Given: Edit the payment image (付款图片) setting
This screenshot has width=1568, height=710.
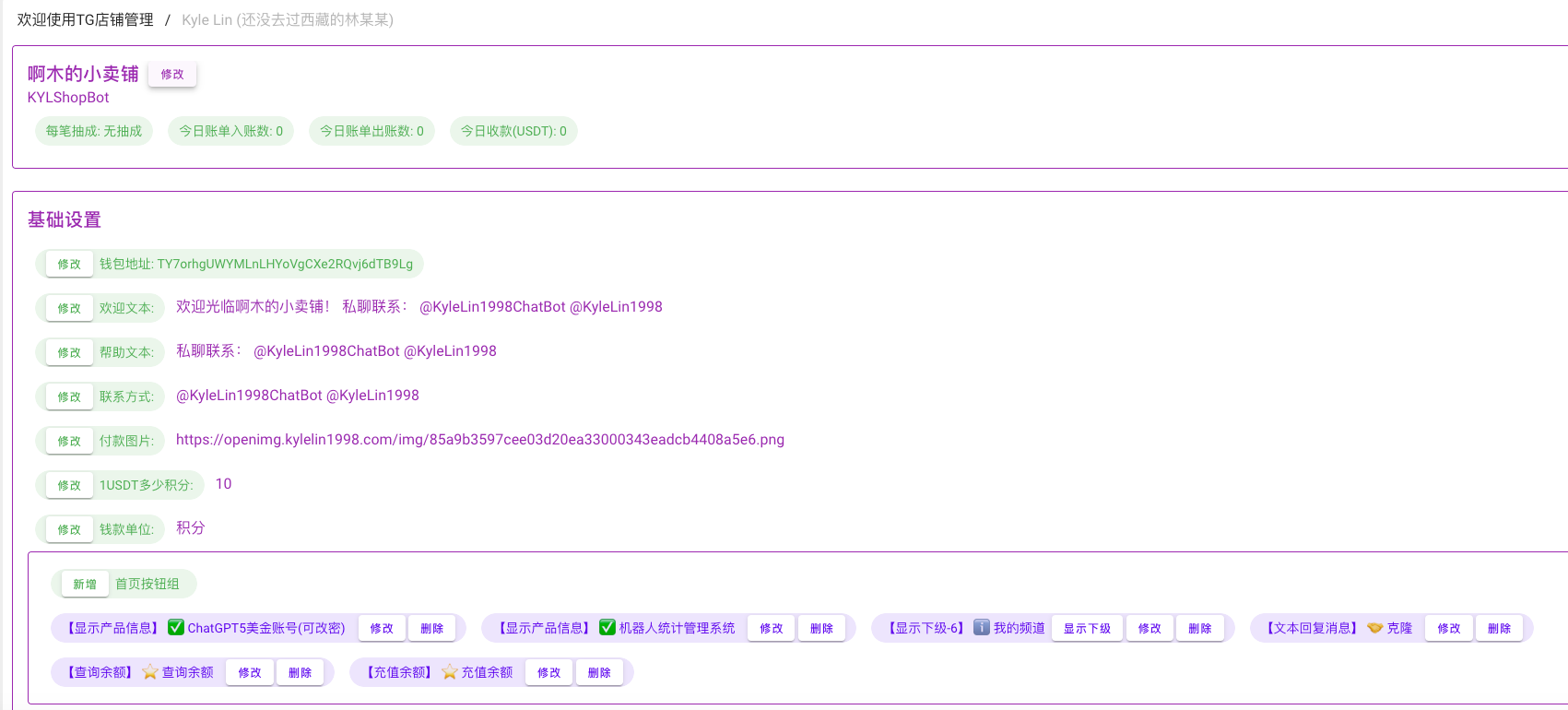Looking at the screenshot, I should point(69,442).
